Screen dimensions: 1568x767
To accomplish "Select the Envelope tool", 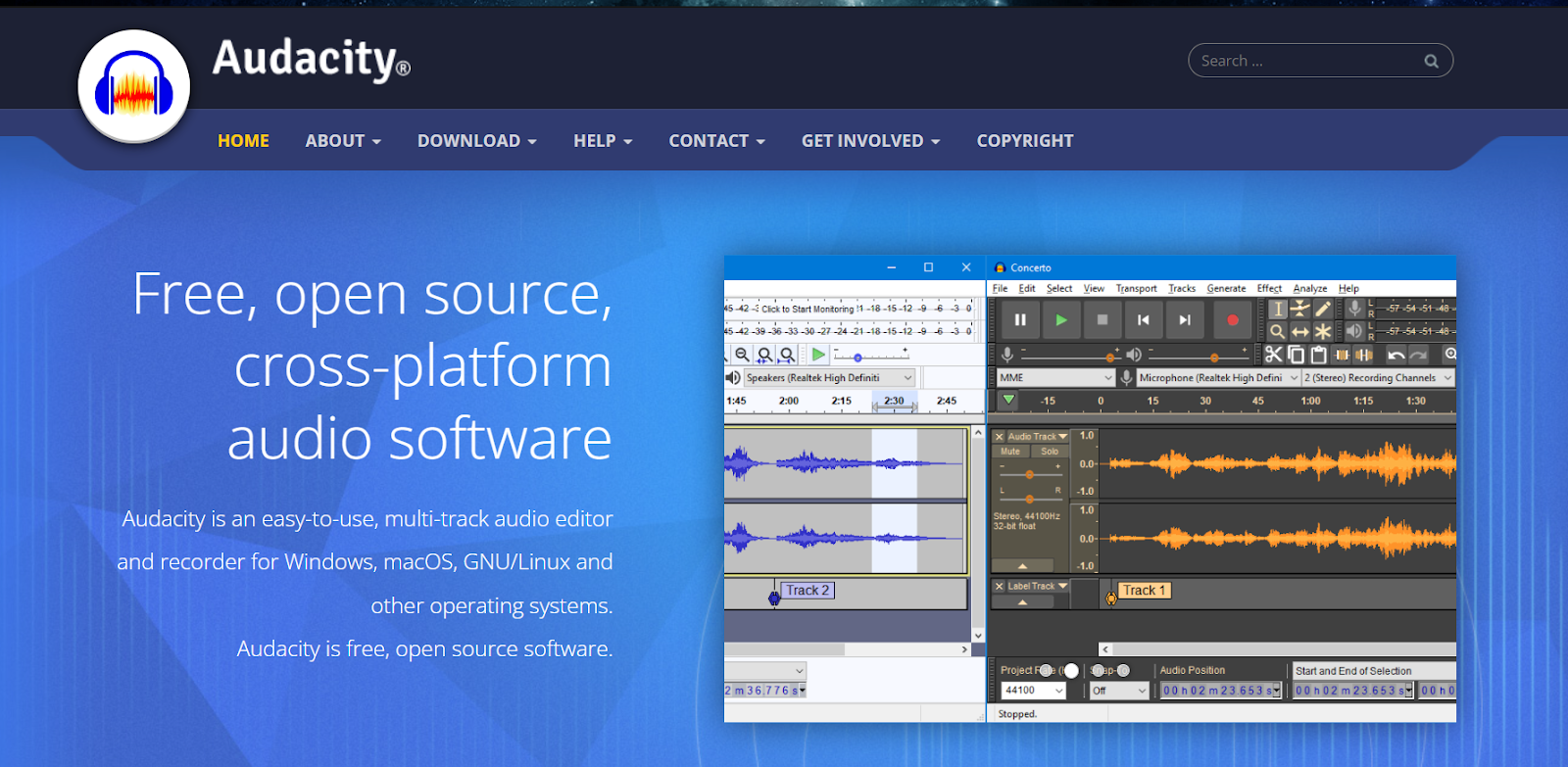I will [x=1300, y=309].
